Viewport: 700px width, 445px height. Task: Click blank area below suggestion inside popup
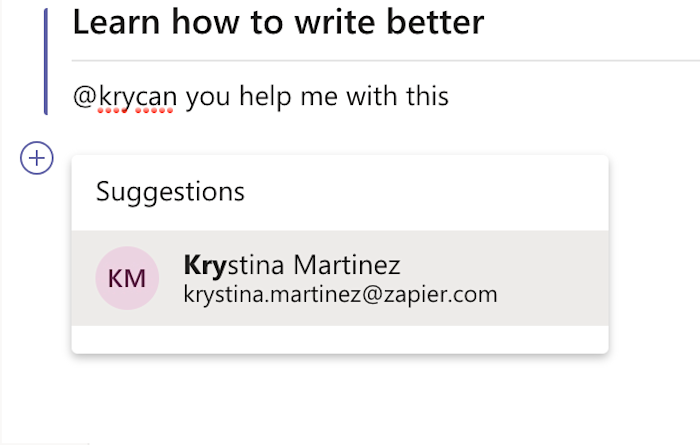340,339
